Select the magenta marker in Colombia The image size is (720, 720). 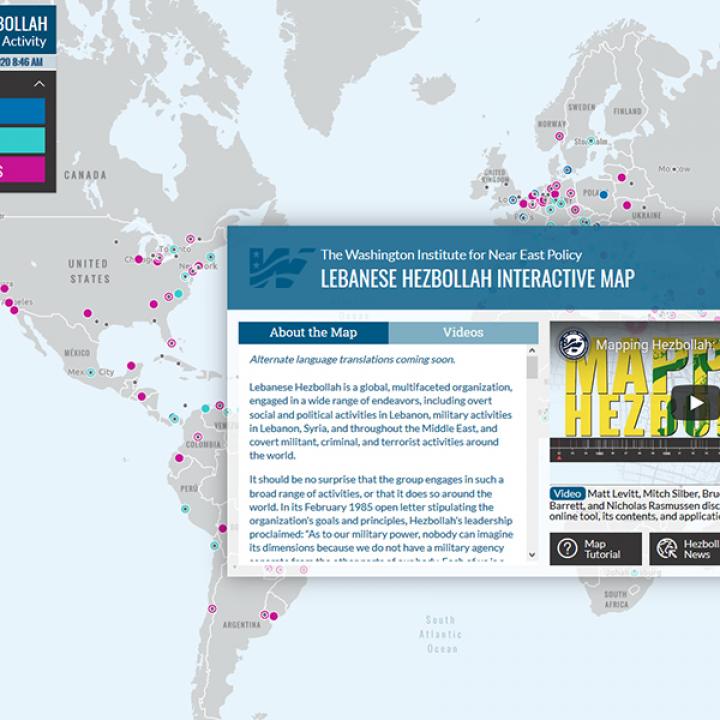(x=197, y=437)
